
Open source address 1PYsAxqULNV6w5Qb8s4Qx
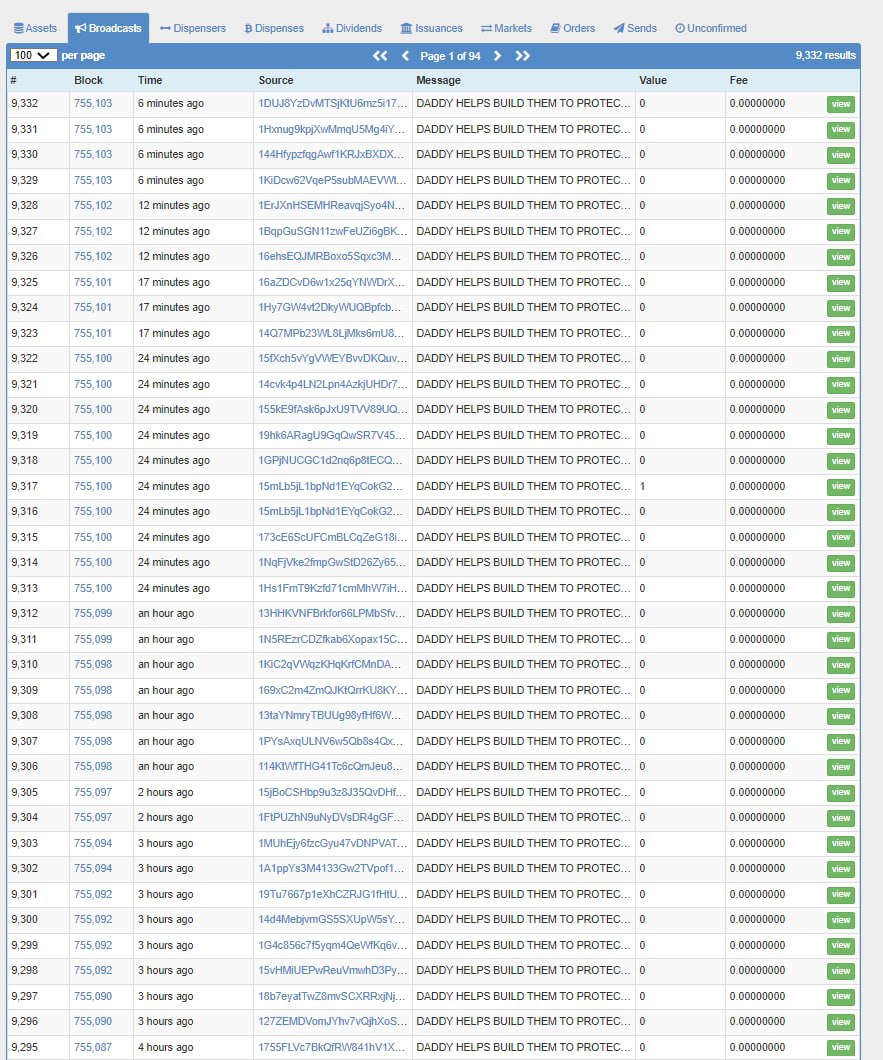point(331,742)
